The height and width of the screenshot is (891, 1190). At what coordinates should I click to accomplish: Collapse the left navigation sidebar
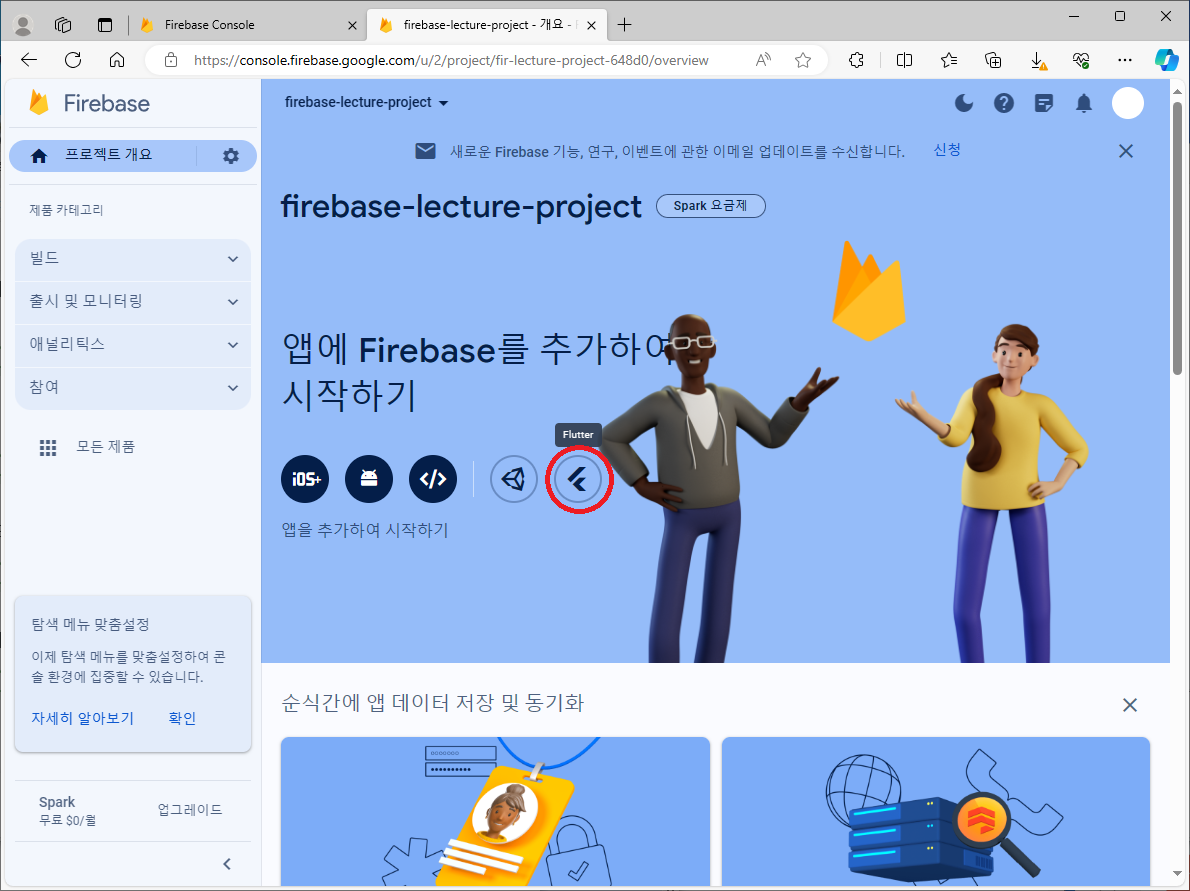click(226, 863)
